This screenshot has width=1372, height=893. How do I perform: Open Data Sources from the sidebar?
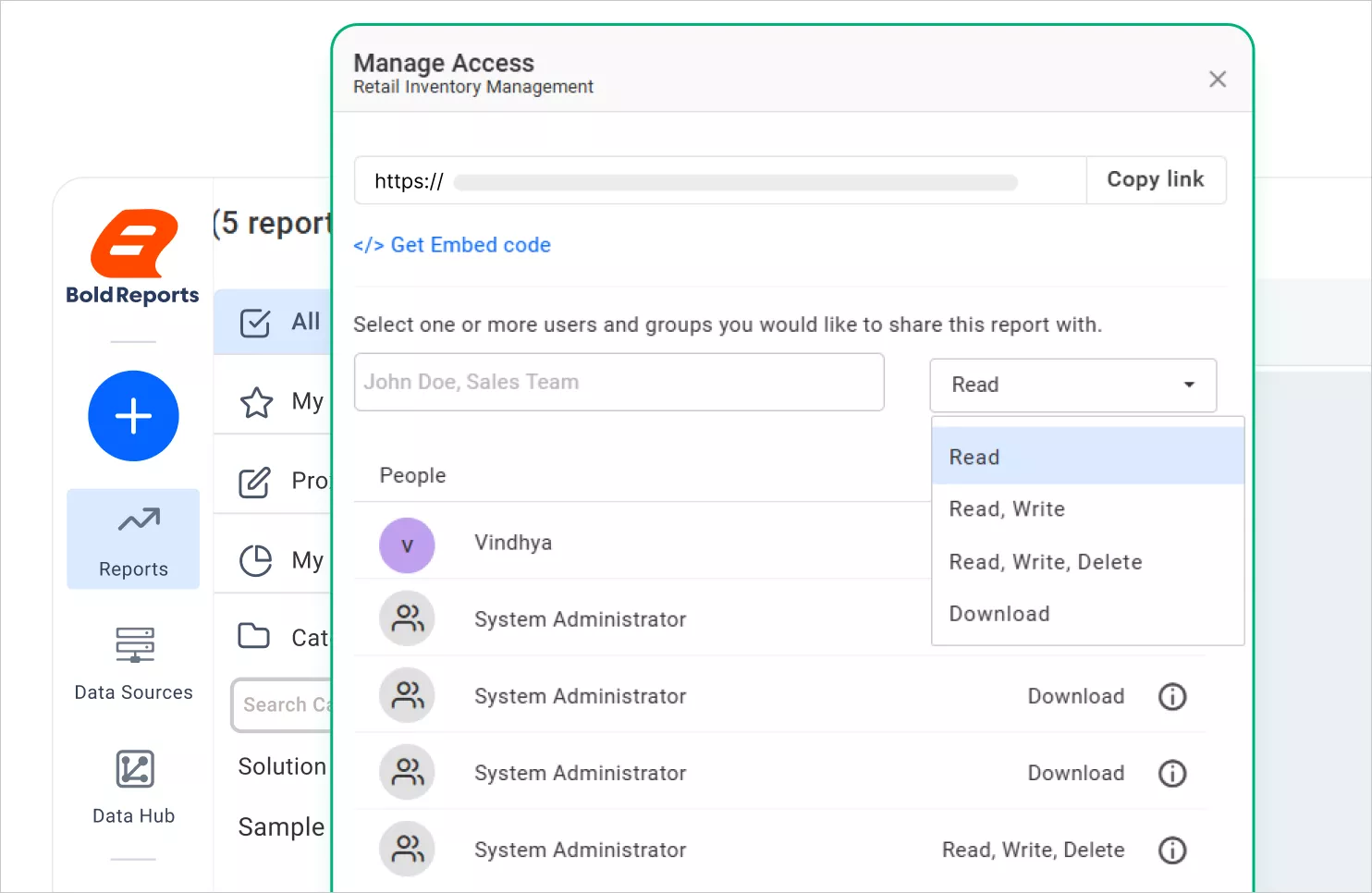coord(133,661)
